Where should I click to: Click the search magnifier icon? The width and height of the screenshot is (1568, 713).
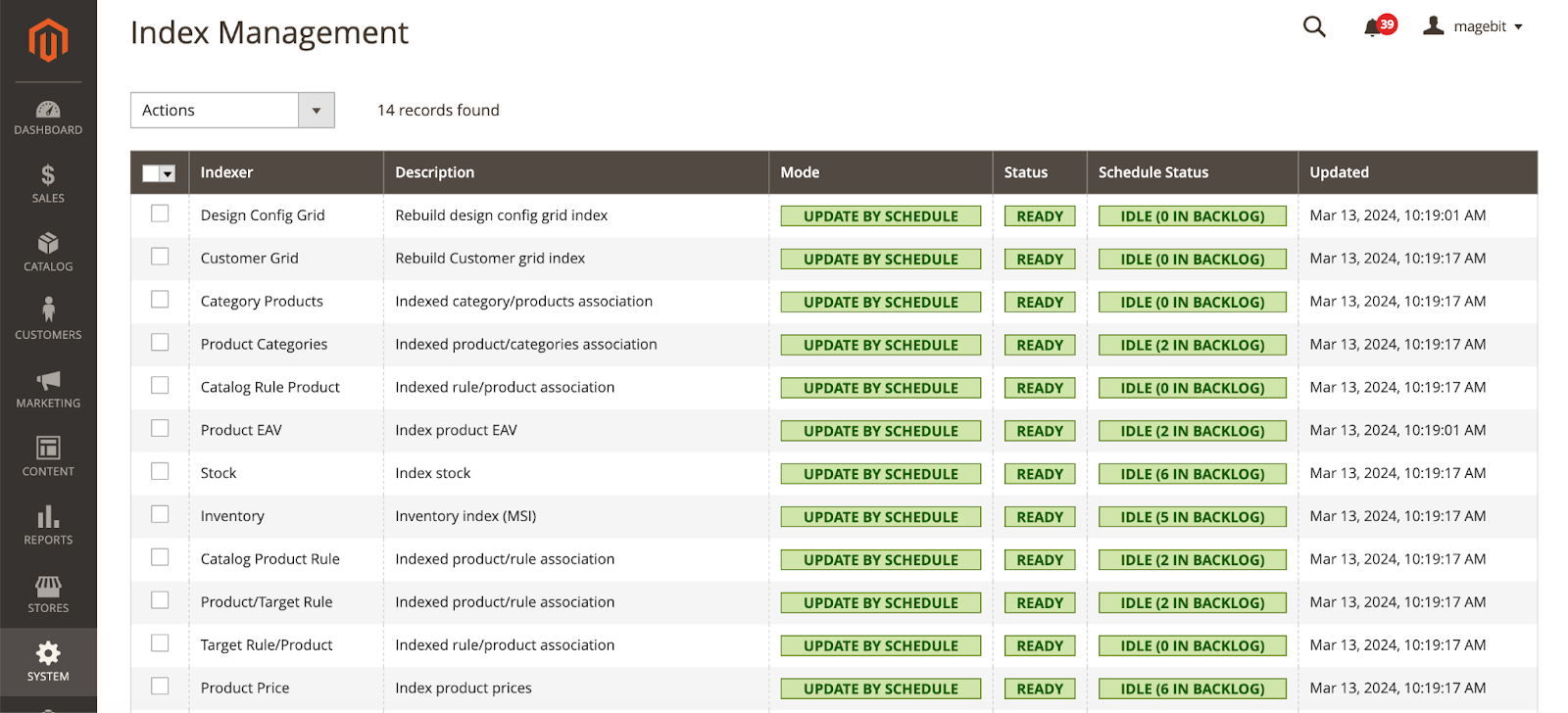(x=1314, y=26)
